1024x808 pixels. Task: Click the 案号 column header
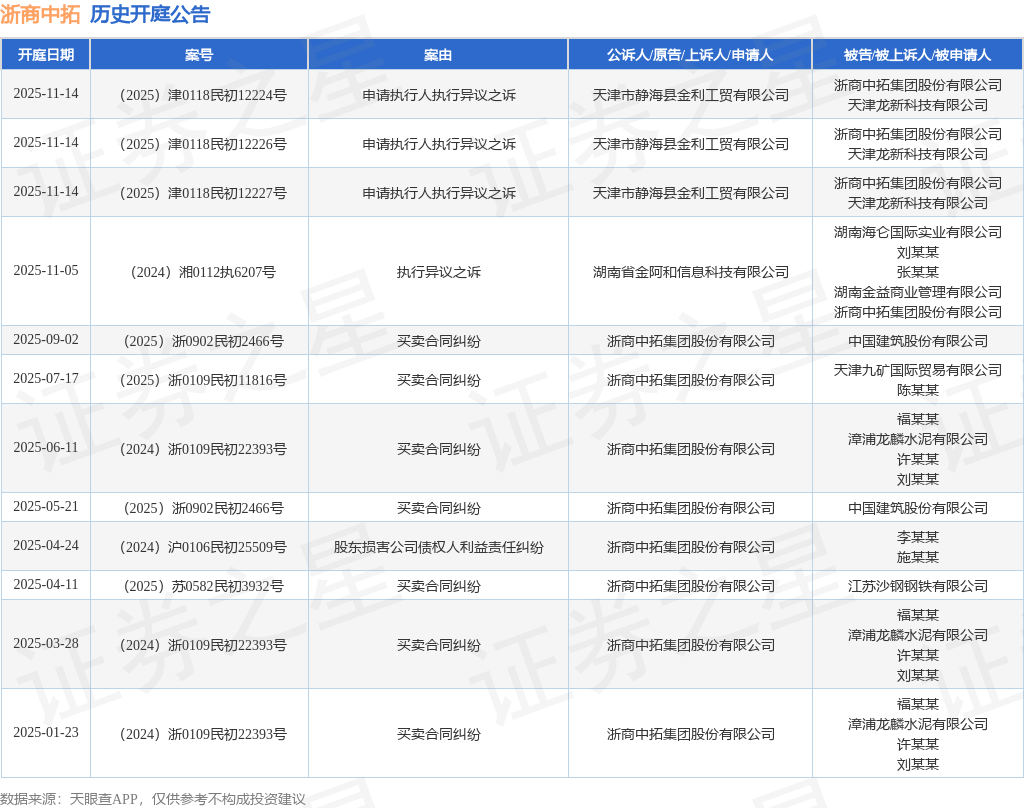tap(199, 55)
